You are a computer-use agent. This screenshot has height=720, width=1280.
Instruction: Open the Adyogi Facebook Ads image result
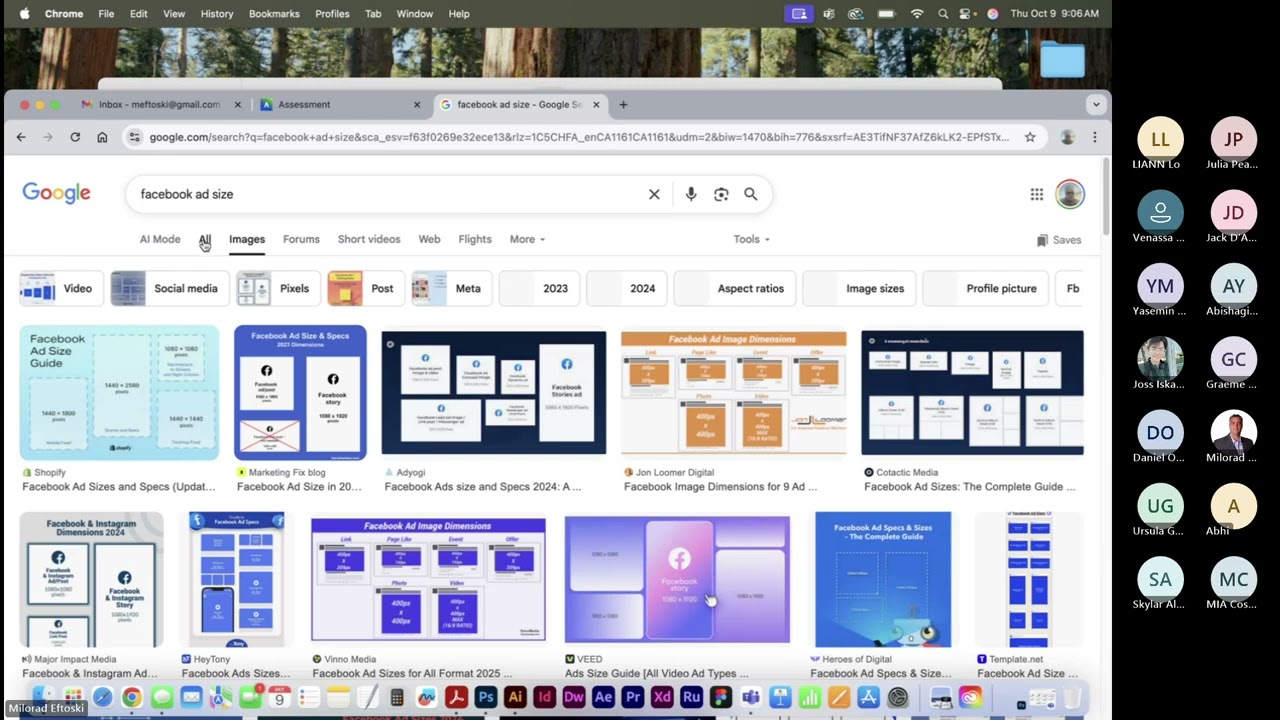coord(494,393)
